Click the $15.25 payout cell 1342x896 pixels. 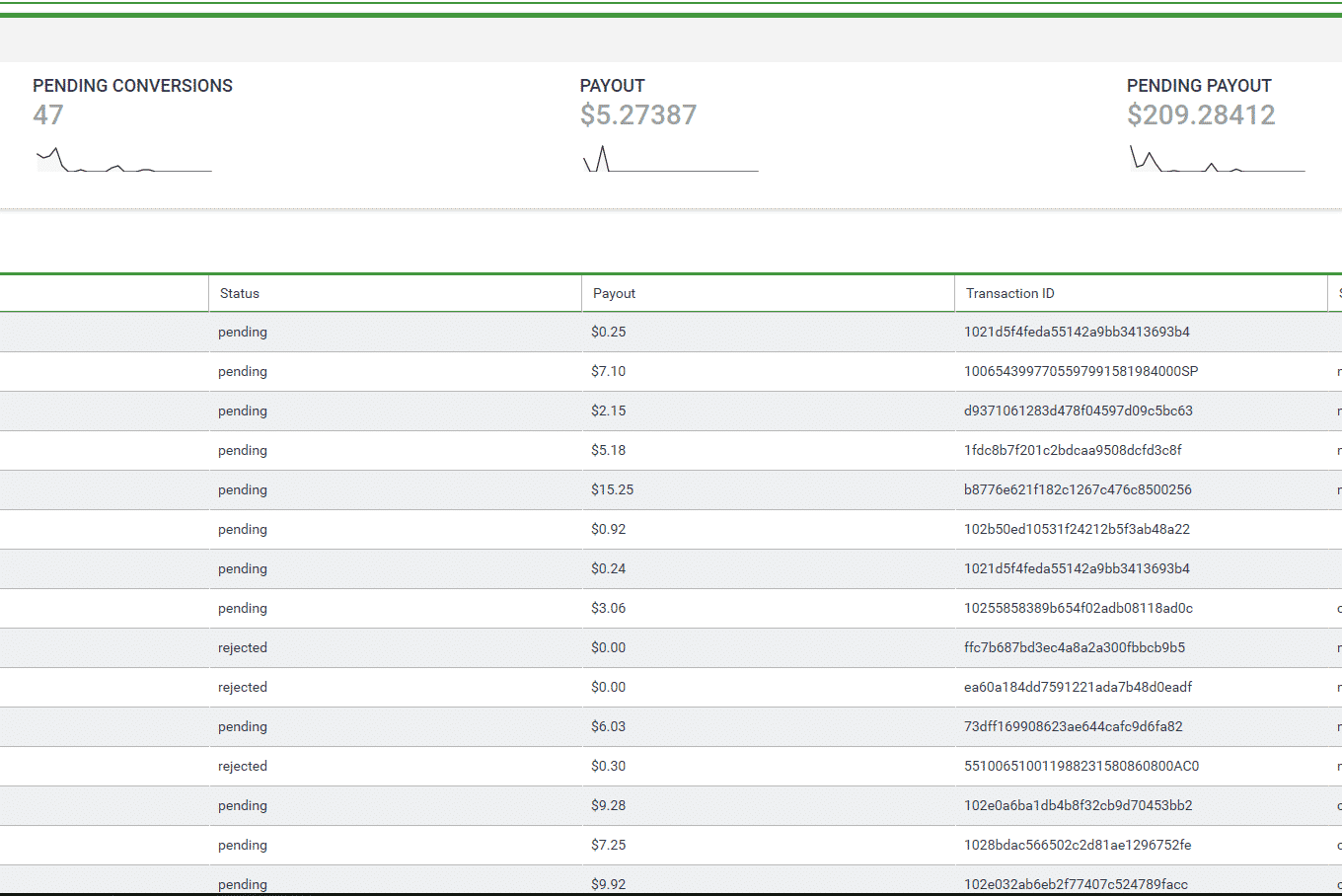[613, 489]
